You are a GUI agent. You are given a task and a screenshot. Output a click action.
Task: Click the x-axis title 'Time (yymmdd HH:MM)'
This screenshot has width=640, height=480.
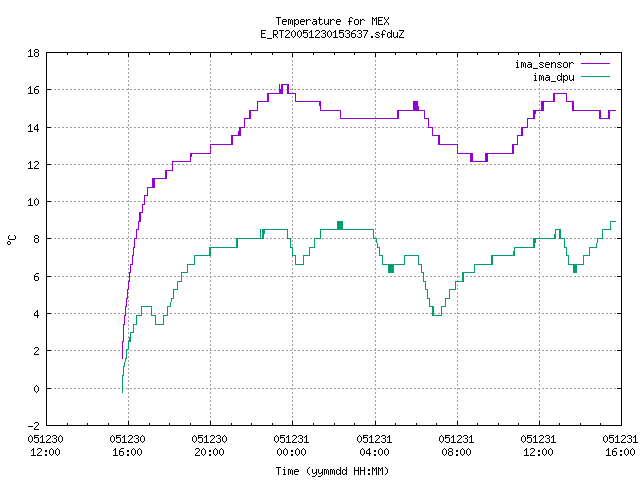pos(332,471)
